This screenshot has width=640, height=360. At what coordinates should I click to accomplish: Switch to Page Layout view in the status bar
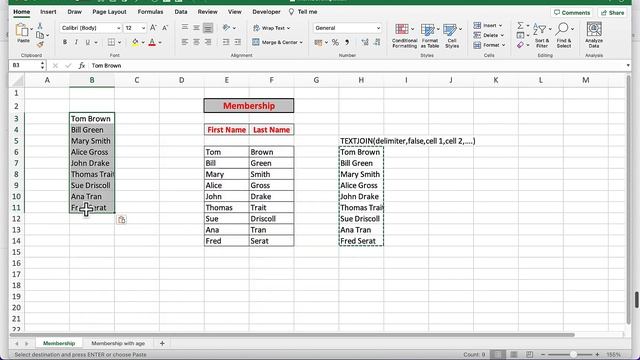pyautogui.click(x=513, y=354)
